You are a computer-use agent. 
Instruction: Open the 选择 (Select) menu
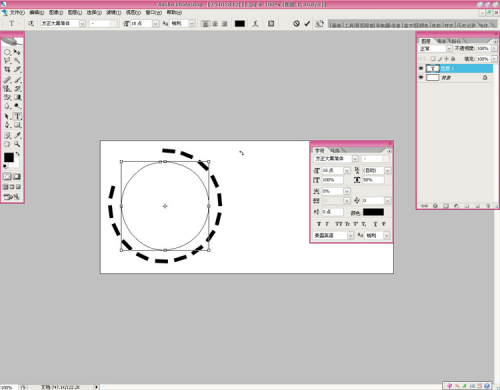(94, 13)
